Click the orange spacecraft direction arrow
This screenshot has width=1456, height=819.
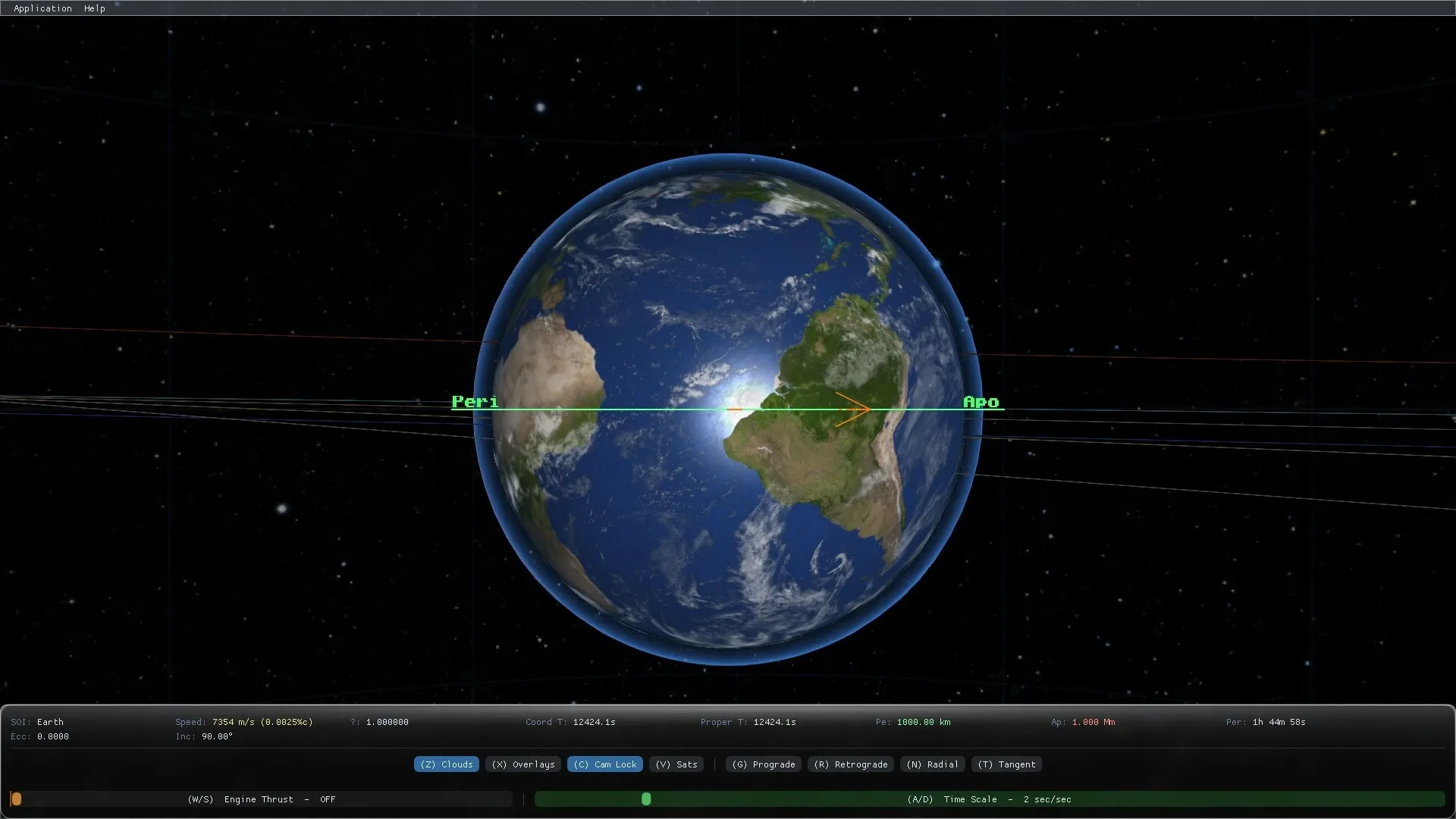(852, 409)
